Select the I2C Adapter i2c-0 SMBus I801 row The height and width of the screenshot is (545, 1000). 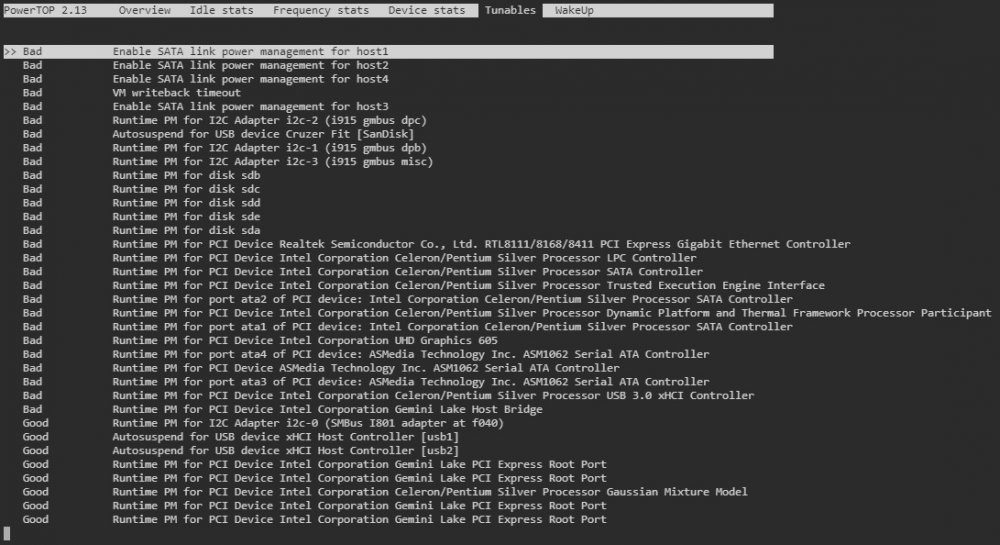(x=263, y=423)
